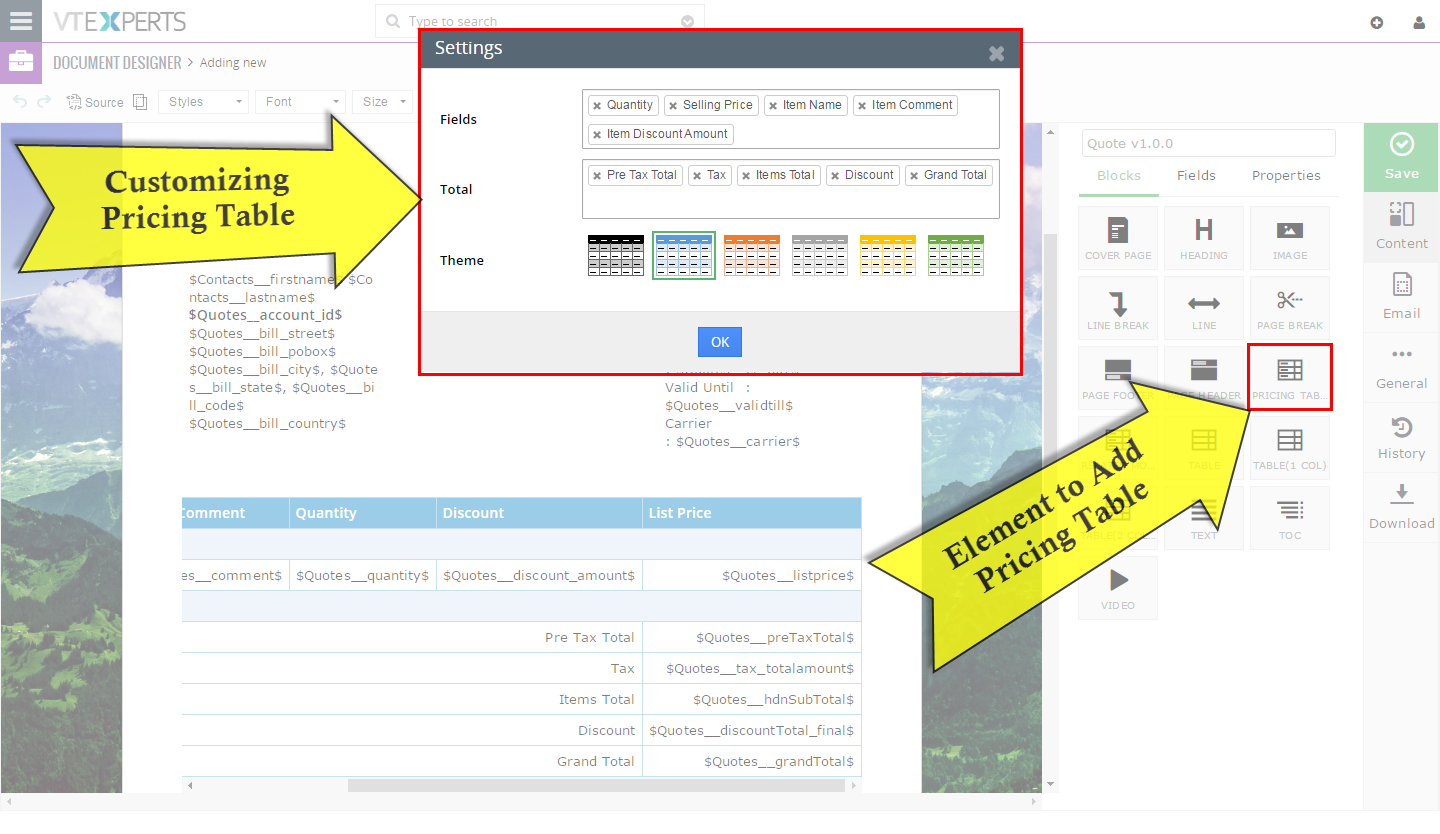1440x834 pixels.
Task: Save the document
Action: coord(1402,157)
